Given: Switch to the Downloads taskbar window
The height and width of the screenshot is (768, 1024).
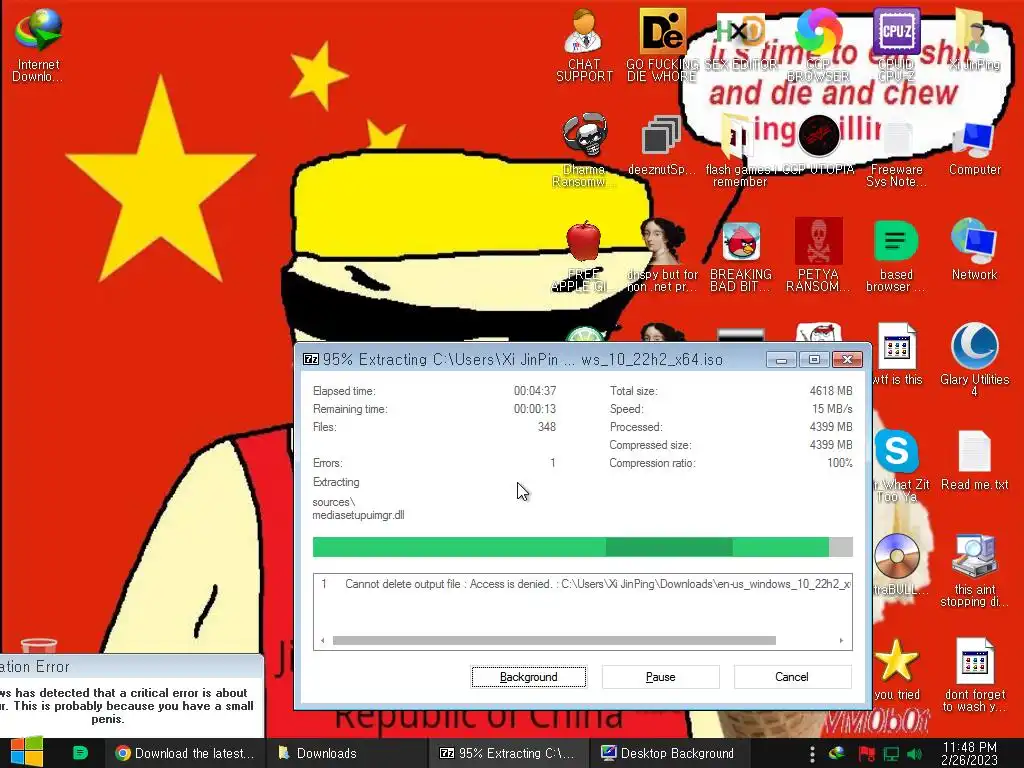Looking at the screenshot, I should click(347, 753).
